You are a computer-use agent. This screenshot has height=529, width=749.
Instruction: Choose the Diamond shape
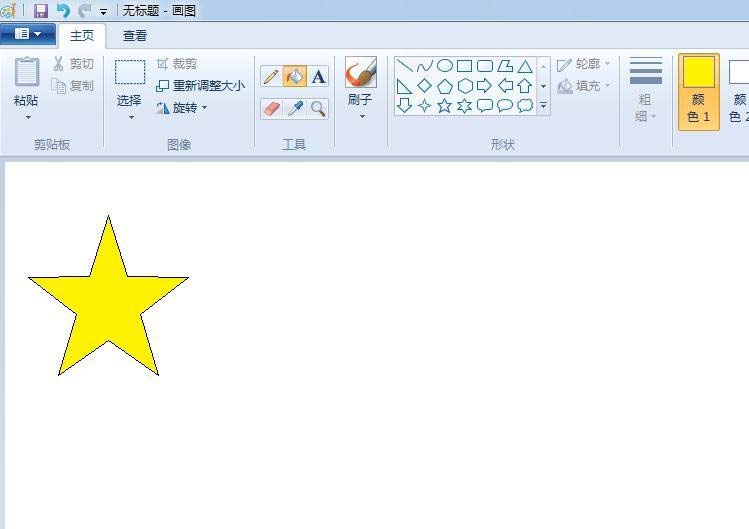[x=424, y=86]
